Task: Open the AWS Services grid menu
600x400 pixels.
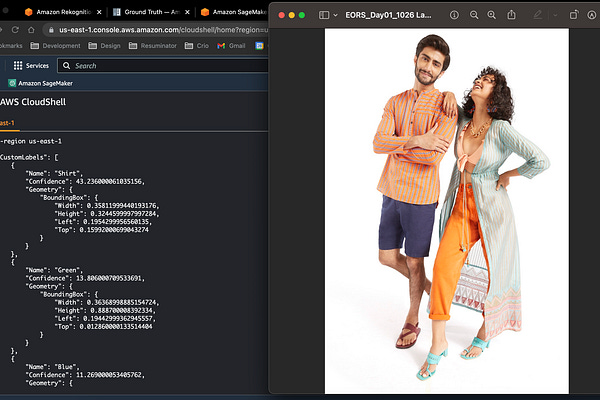Action: coord(31,65)
